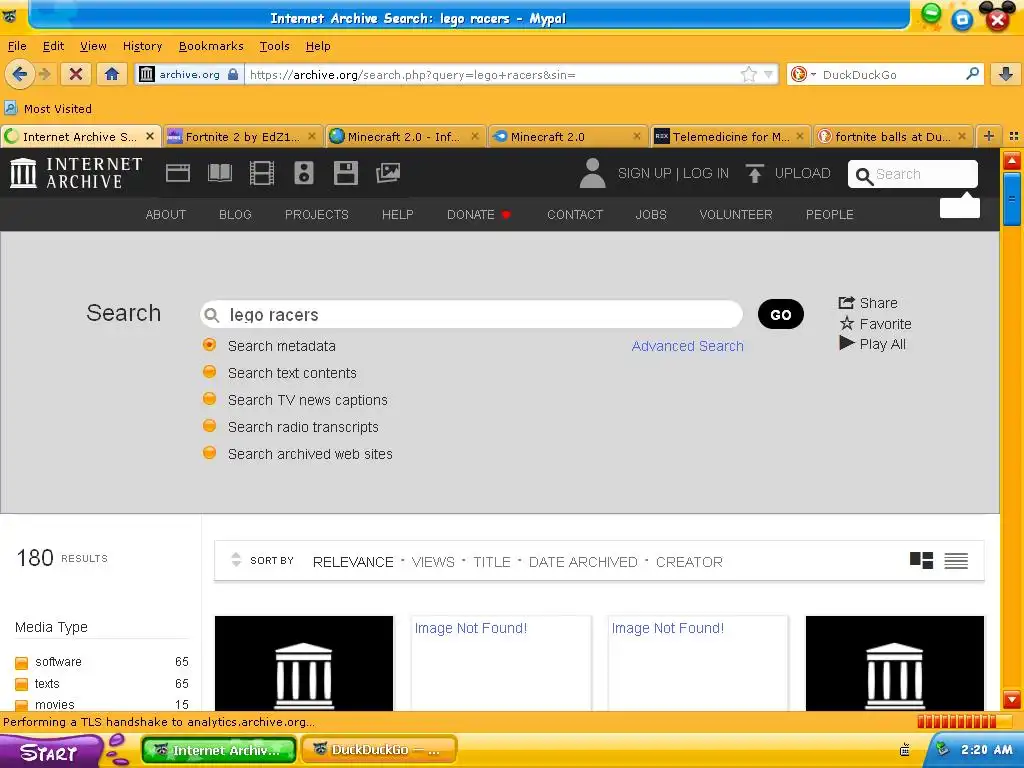Click the header Search input box
This screenshot has width=1024, height=768.
coord(912,174)
